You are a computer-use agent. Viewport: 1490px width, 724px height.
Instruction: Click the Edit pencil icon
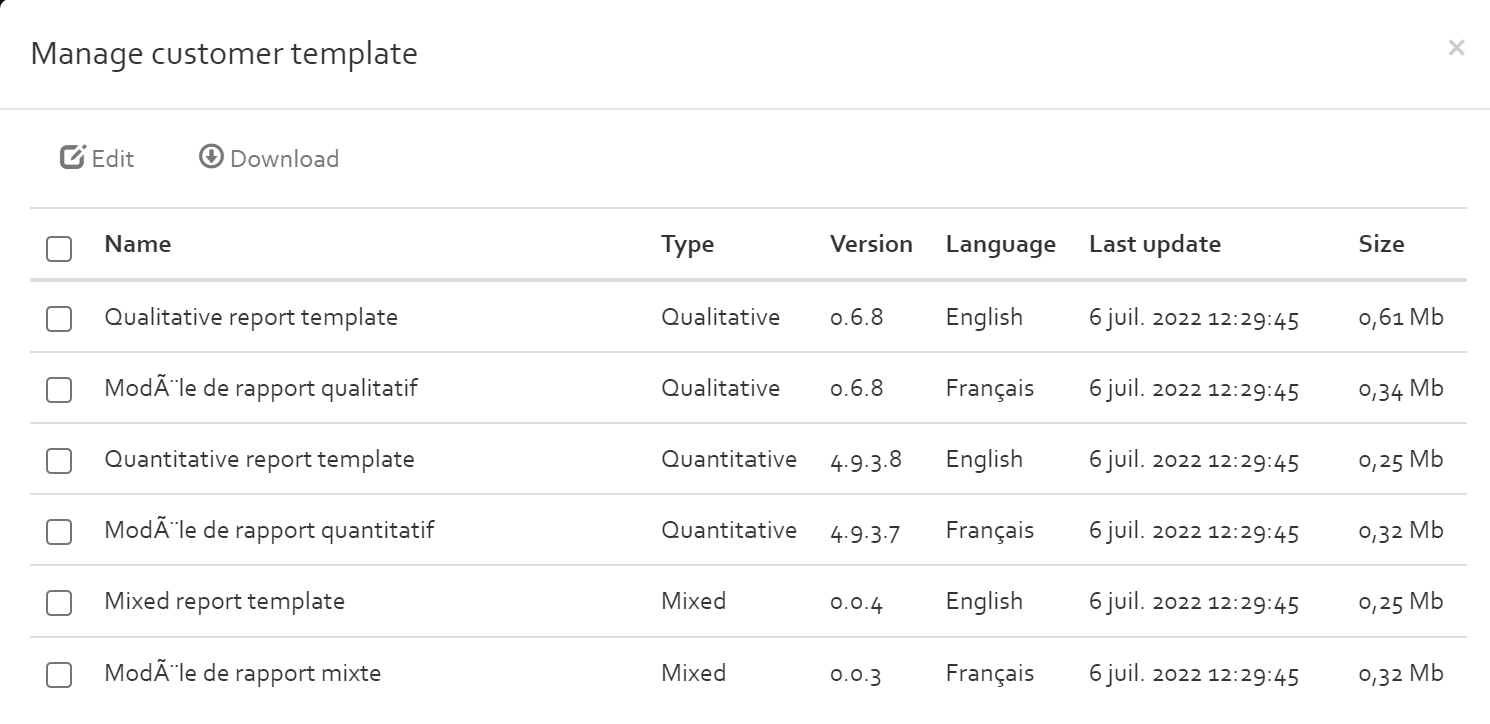pyautogui.click(x=73, y=157)
